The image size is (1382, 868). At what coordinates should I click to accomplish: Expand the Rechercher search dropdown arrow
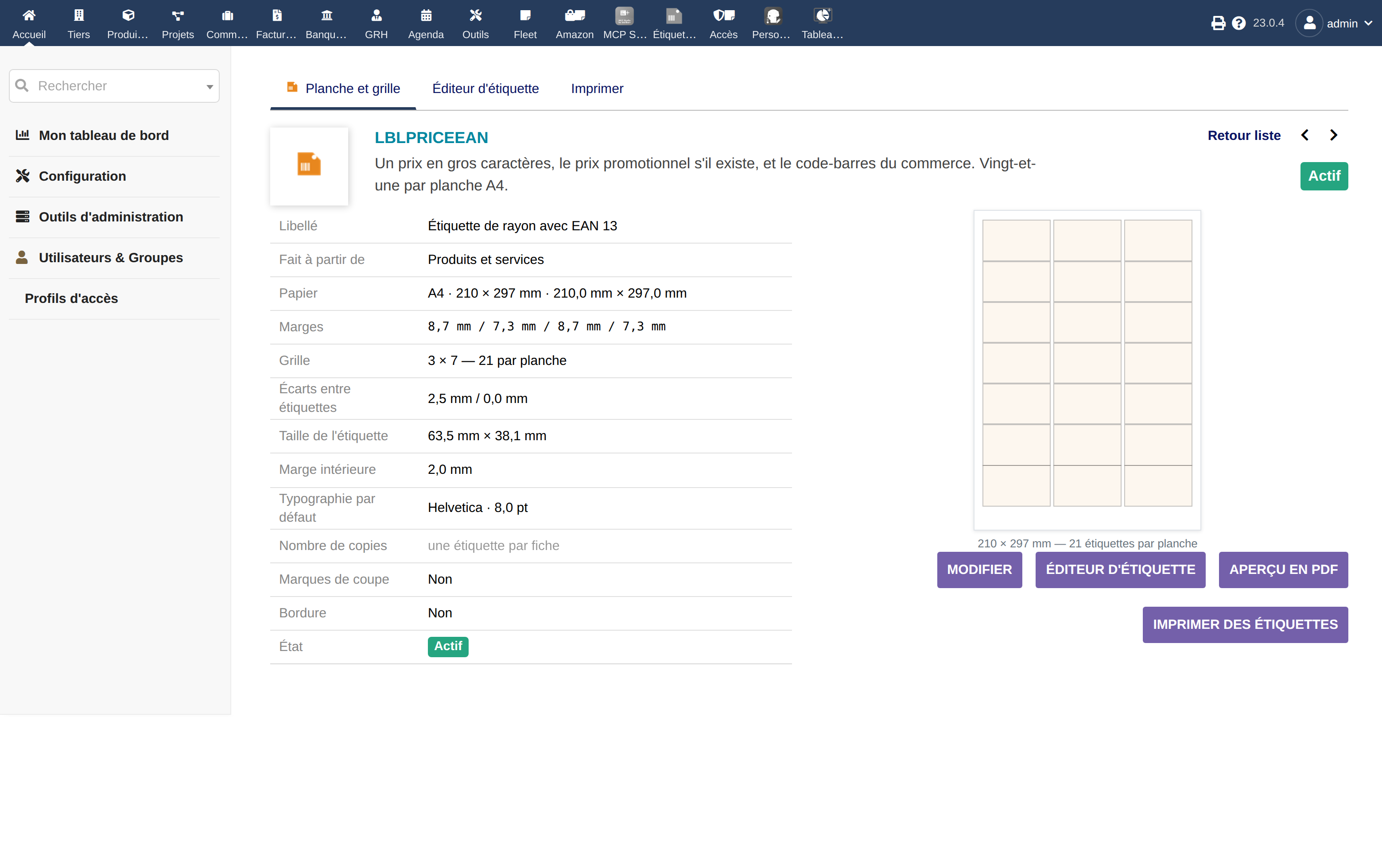pos(210,87)
